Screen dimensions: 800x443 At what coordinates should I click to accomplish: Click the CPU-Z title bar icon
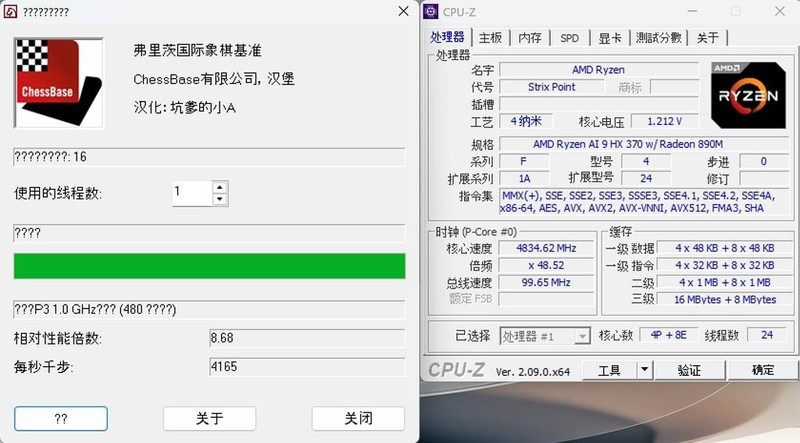tap(431, 11)
